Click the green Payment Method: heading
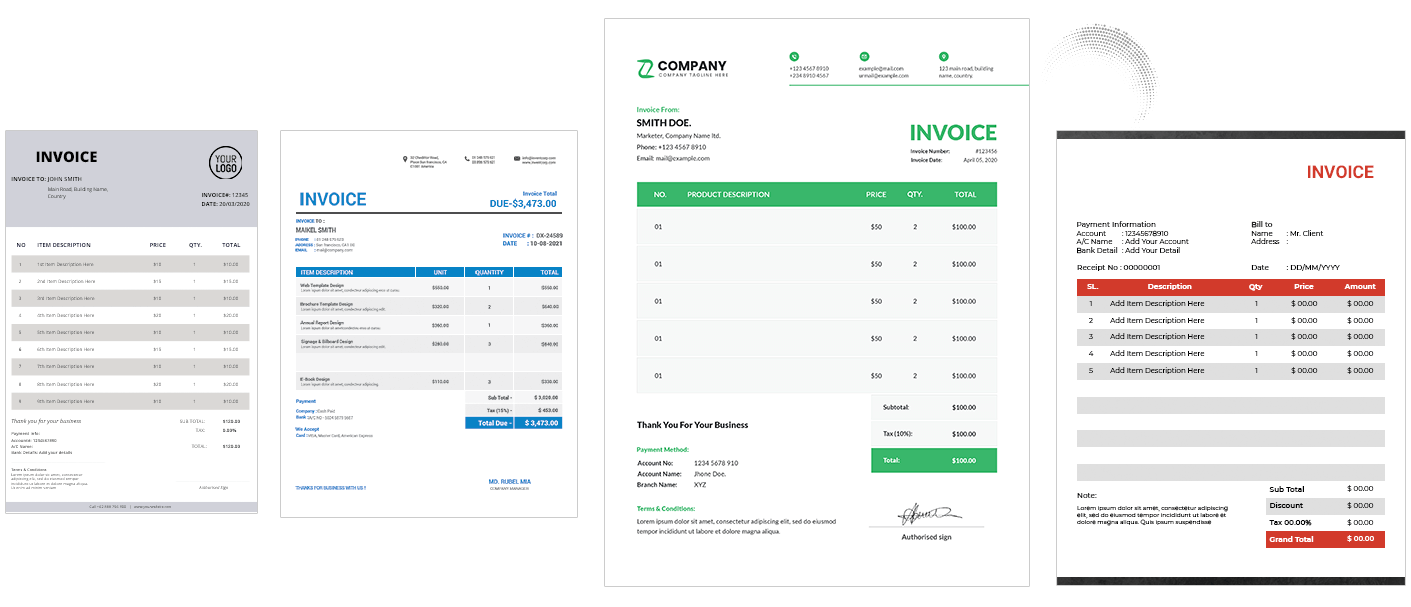The image size is (1411, 607). coord(662,450)
